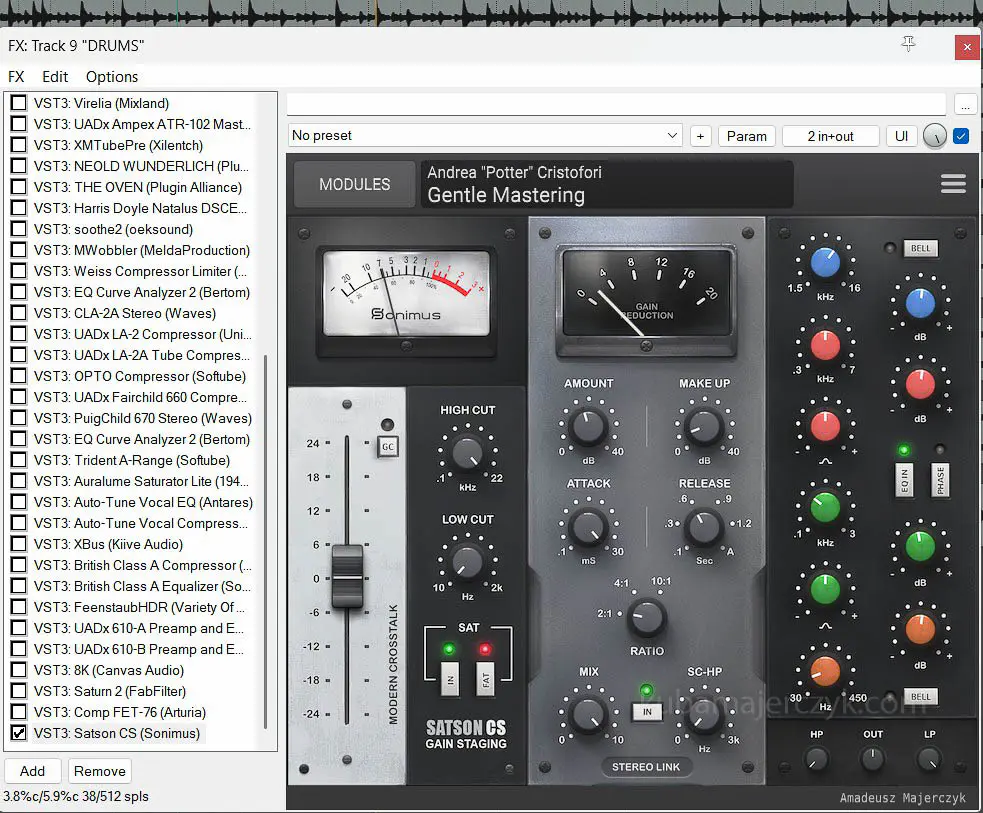983x813 pixels.
Task: Pin the FX window on top
Action: [x=908, y=44]
